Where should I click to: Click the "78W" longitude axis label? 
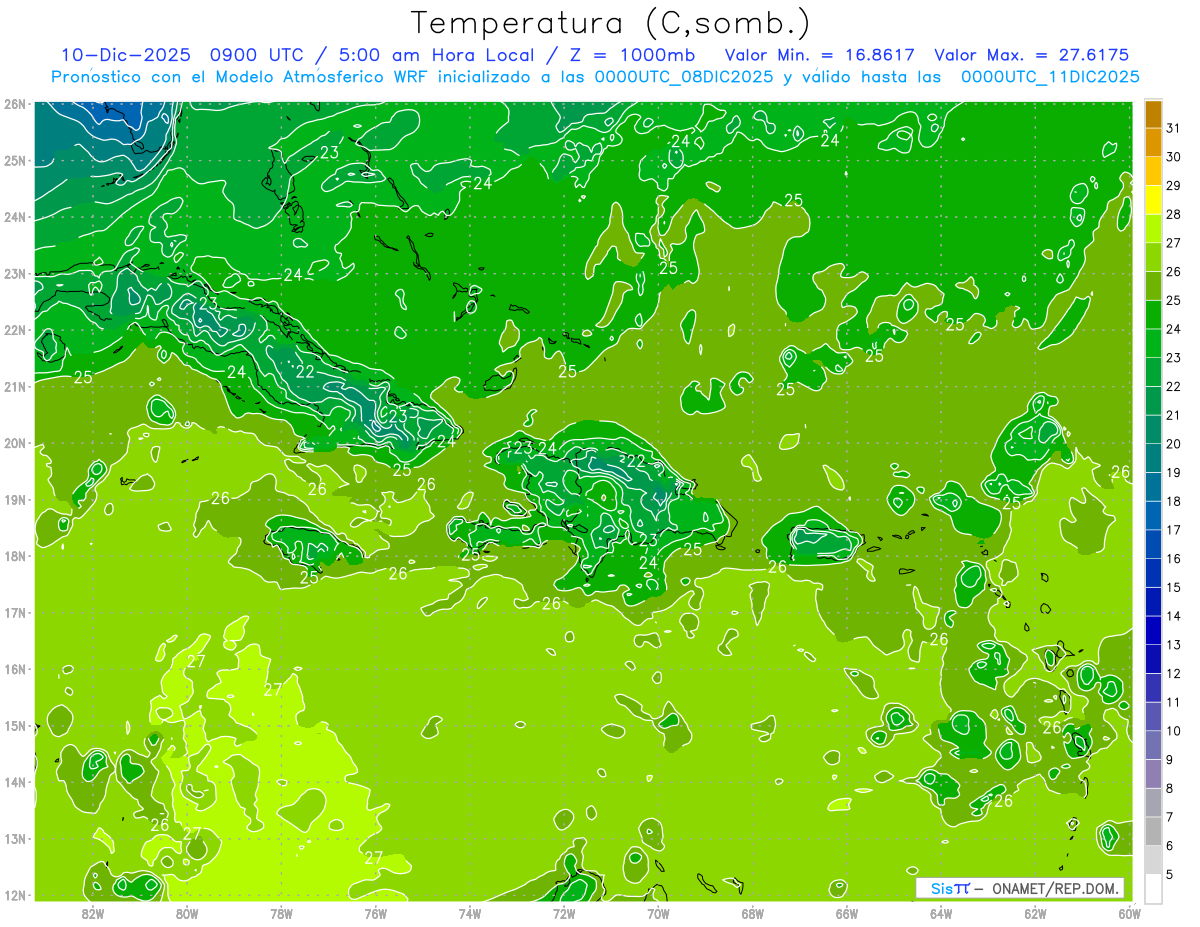click(281, 913)
